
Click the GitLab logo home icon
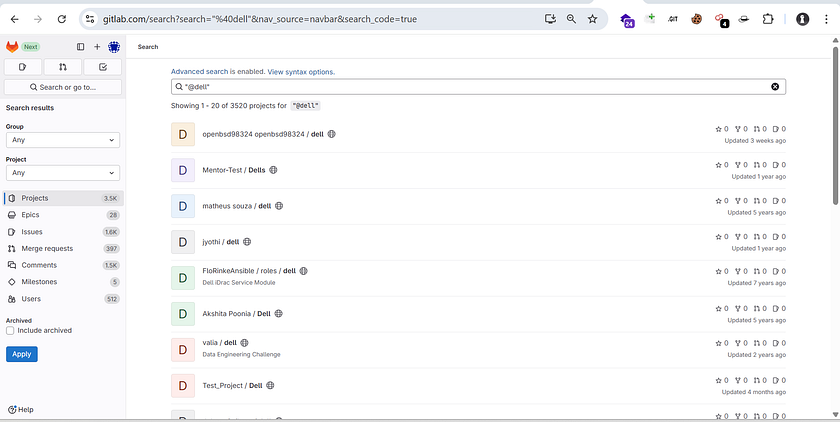click(x=12, y=47)
